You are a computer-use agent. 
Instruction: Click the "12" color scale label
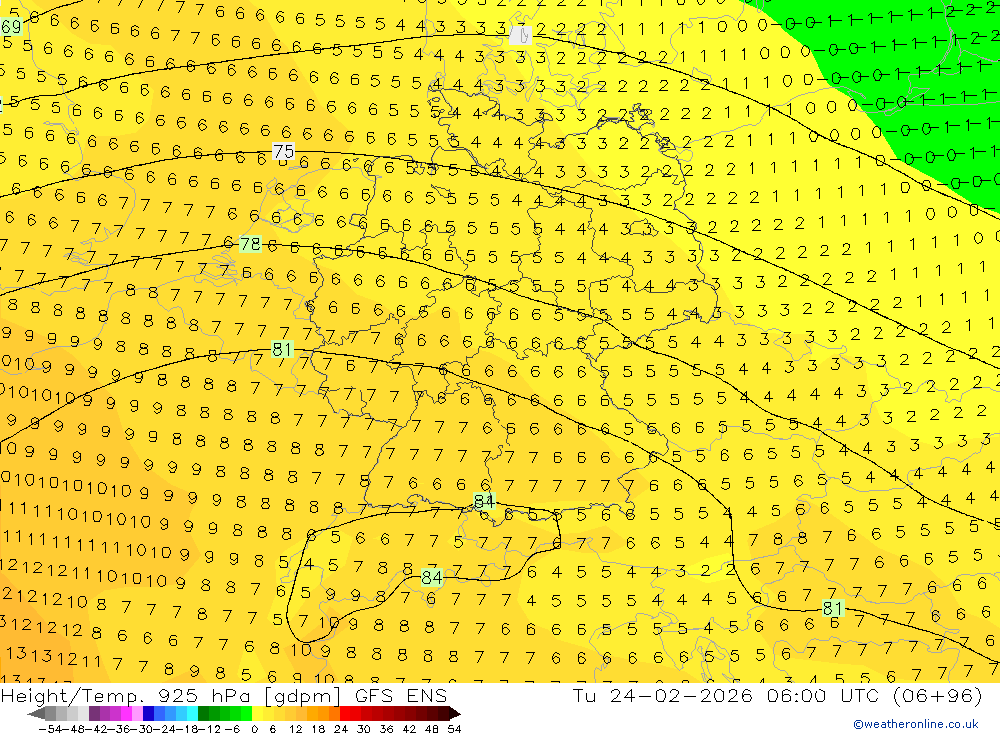(295, 729)
